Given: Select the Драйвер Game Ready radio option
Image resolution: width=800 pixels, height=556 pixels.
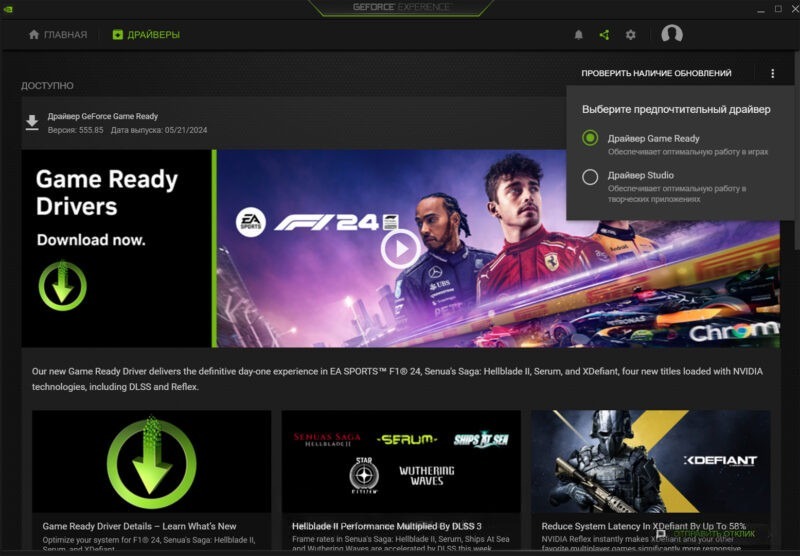Looking at the screenshot, I should [590, 138].
